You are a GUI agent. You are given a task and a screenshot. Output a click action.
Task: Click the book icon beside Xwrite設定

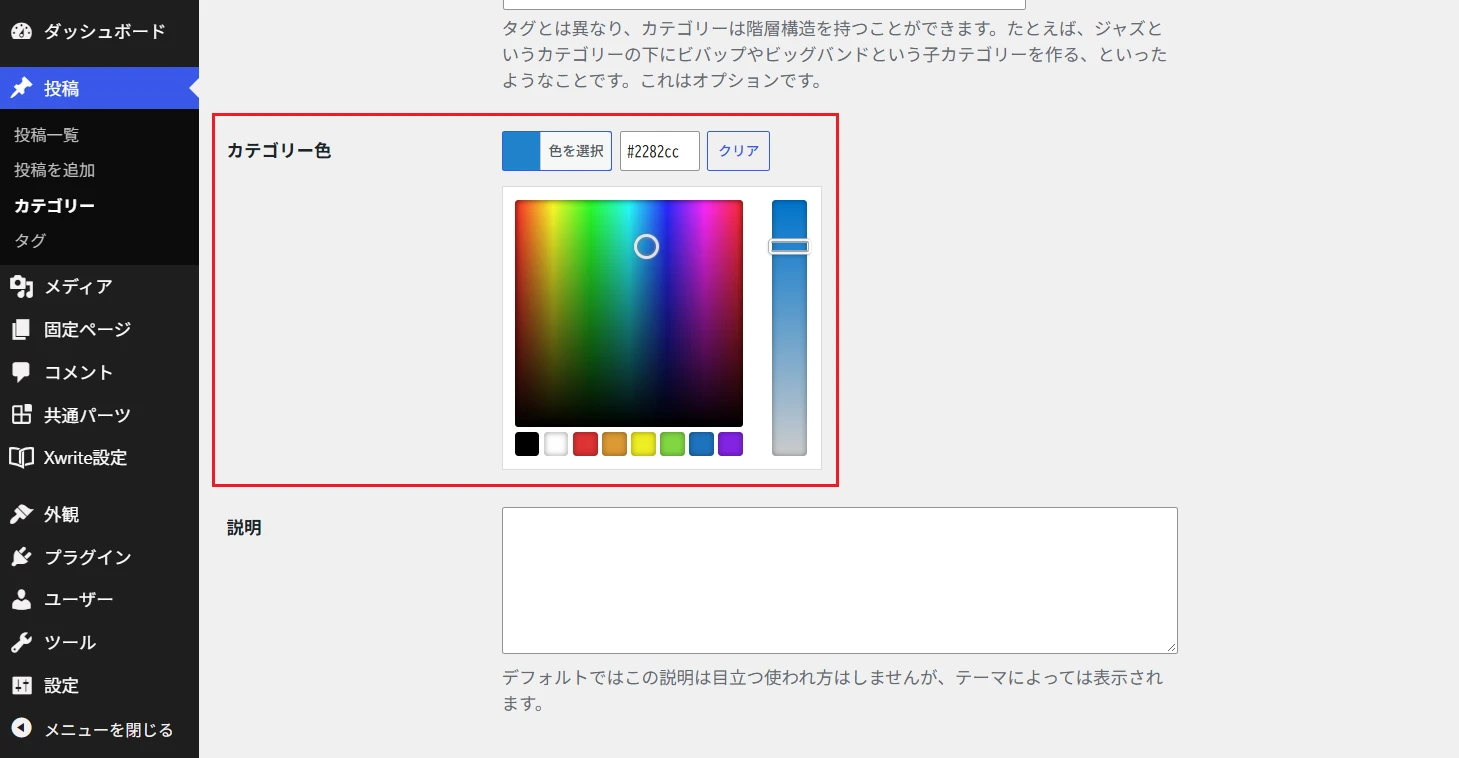pos(22,458)
